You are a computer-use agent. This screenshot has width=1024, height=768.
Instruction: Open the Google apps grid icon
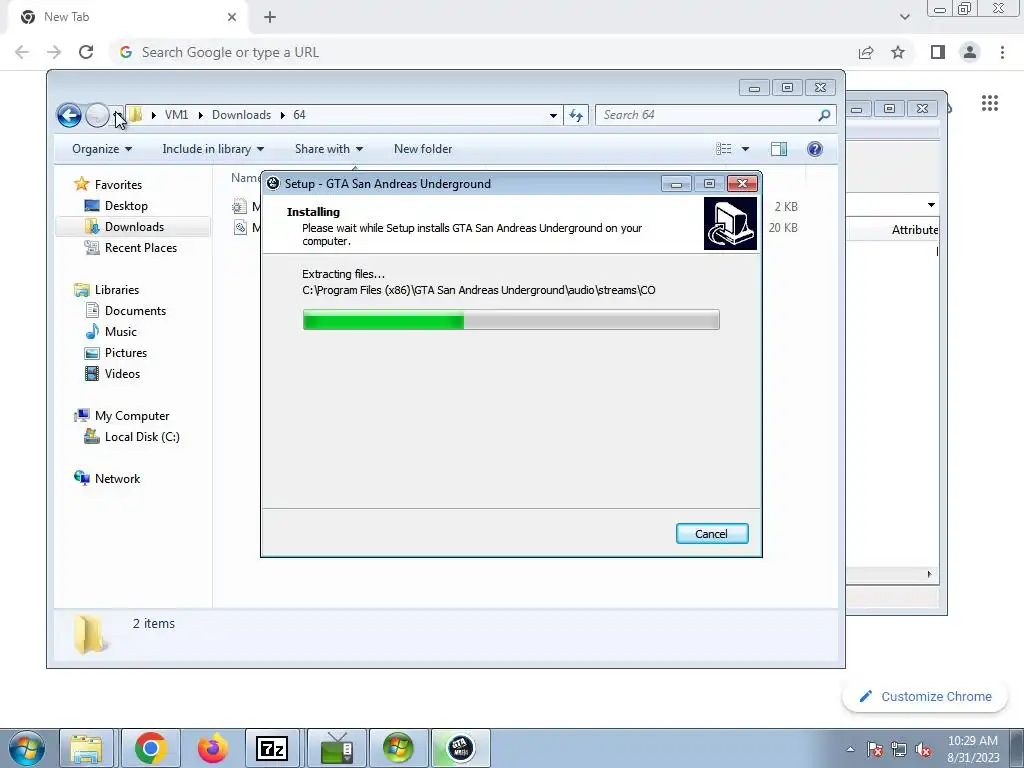coord(989,103)
